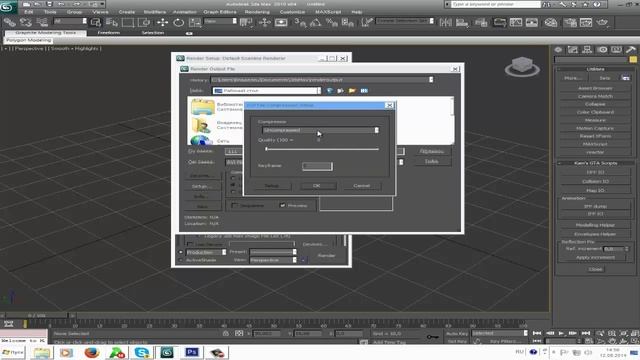Click Bind to Space Warp tool
Viewport: 640px width, 360px height.
(x=42, y=22)
